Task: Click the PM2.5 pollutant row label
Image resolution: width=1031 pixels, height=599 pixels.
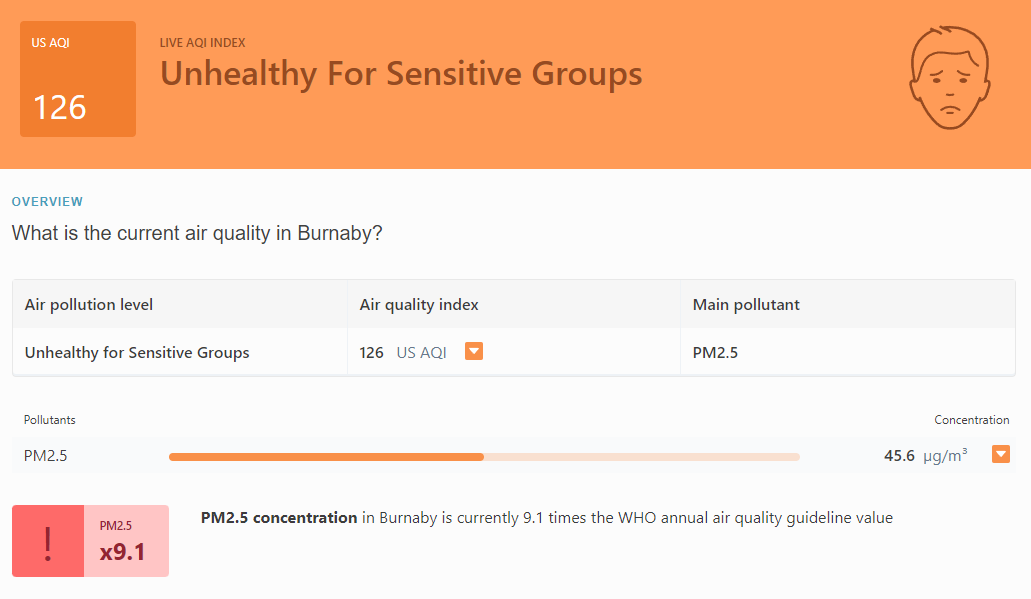Action: 45,456
